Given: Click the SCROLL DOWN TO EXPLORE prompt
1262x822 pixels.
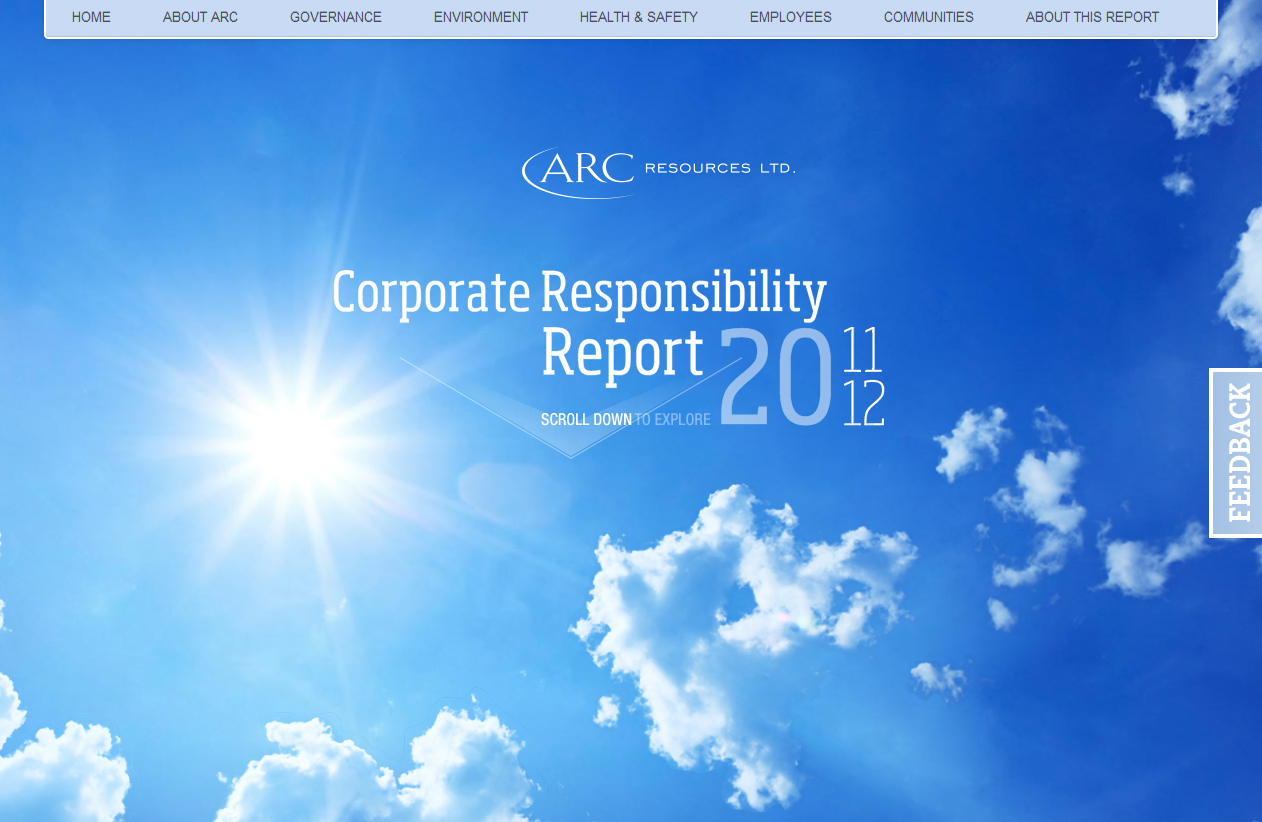Looking at the screenshot, I should pyautogui.click(x=625, y=420).
